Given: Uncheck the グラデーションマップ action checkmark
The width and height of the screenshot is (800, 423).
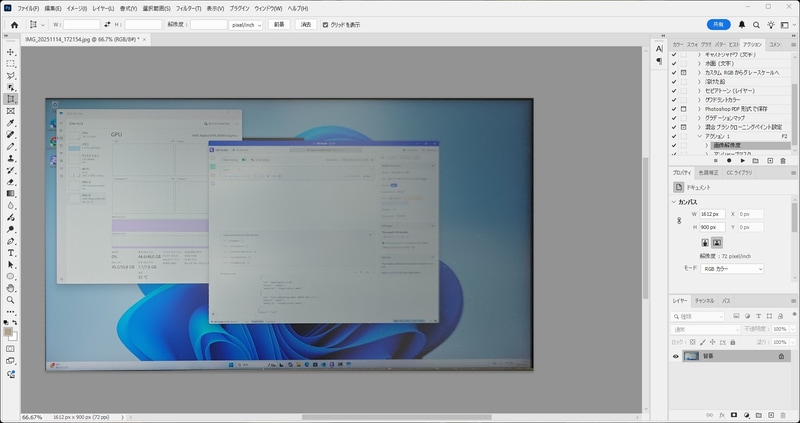Looking at the screenshot, I should coord(674,118).
